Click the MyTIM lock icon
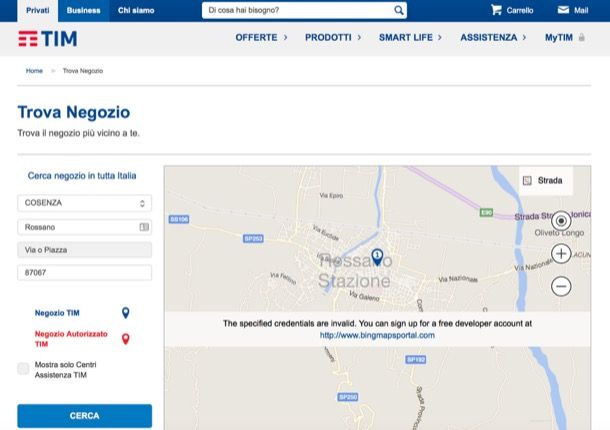 [x=582, y=38]
